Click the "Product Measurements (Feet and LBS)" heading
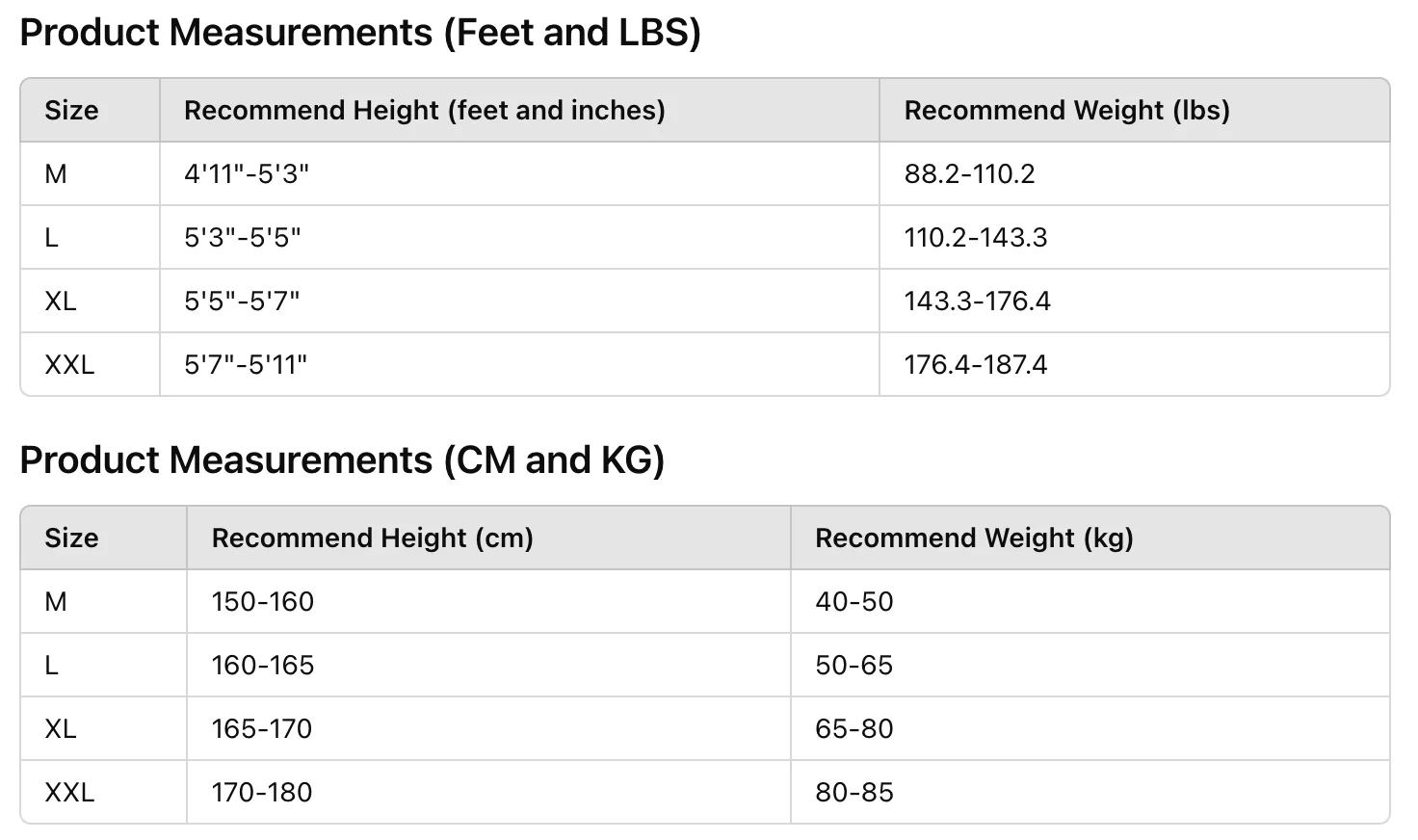This screenshot has width=1418, height=840. [x=359, y=33]
